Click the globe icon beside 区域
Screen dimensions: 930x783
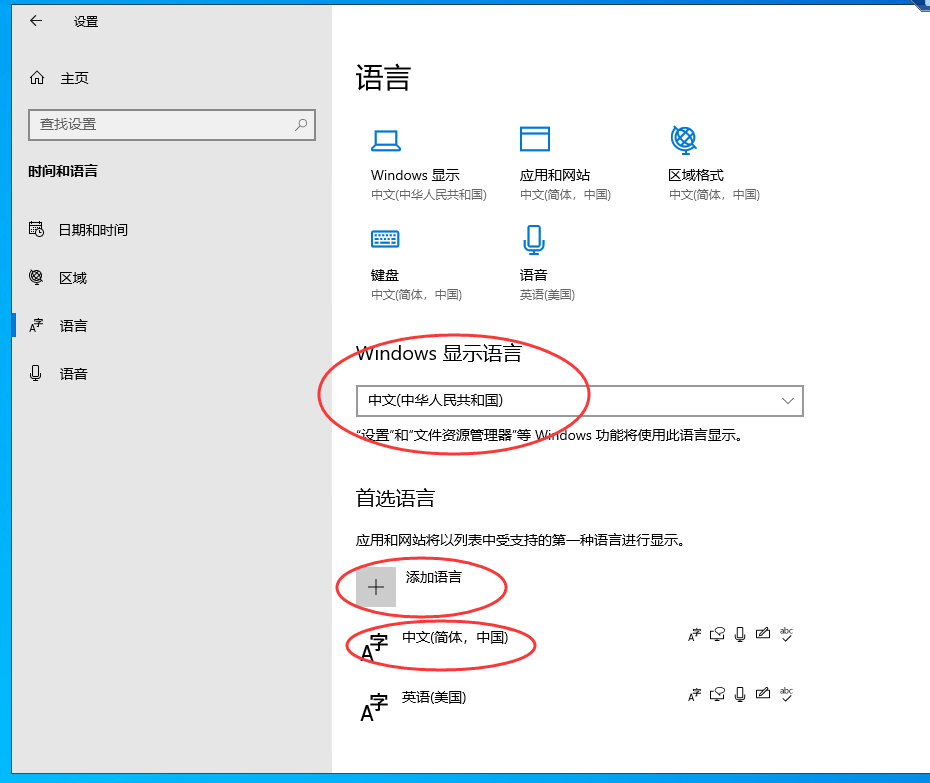[36, 277]
